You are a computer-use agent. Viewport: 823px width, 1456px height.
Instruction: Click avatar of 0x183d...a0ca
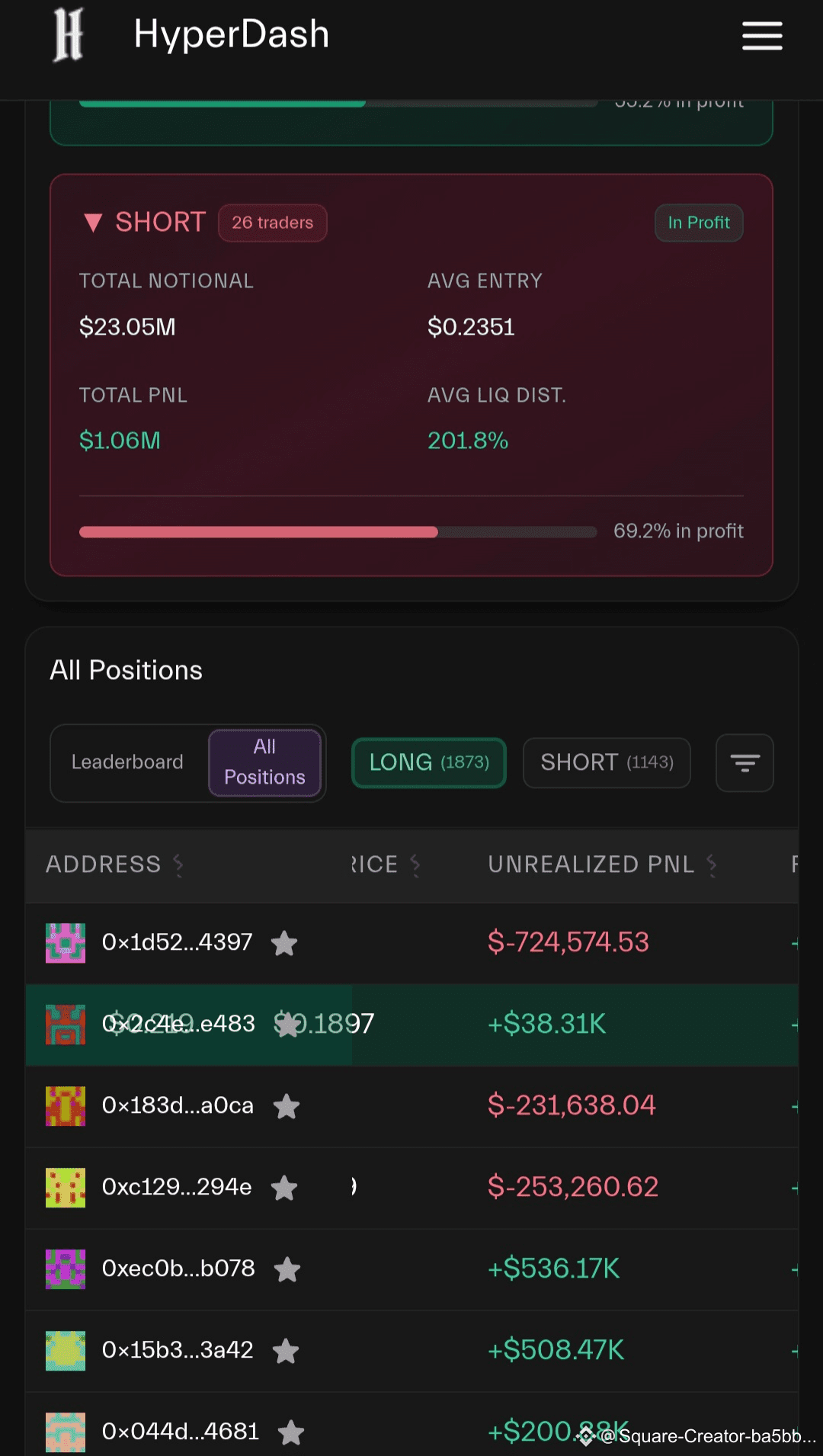click(x=66, y=1106)
